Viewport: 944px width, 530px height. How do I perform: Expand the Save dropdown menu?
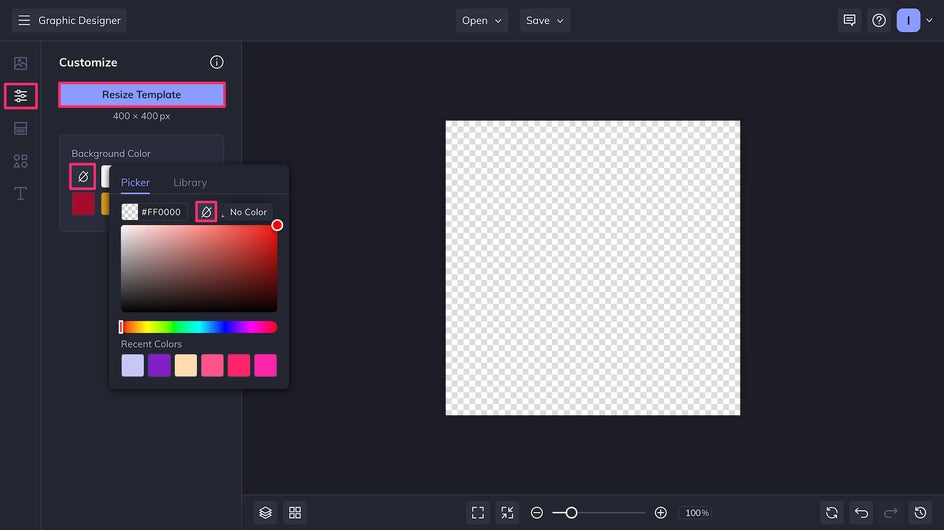545,20
